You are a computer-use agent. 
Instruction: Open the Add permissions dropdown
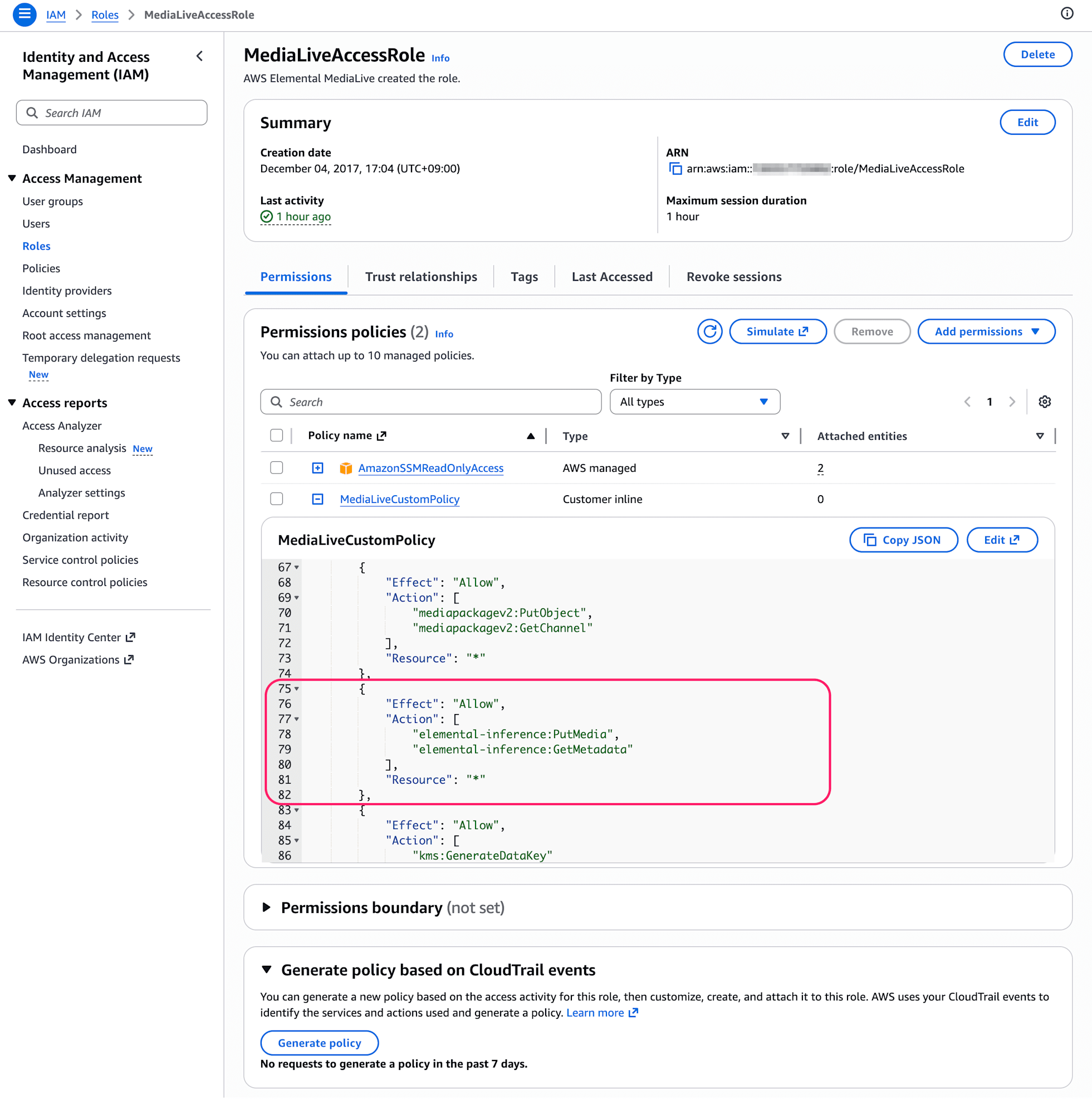pos(986,331)
